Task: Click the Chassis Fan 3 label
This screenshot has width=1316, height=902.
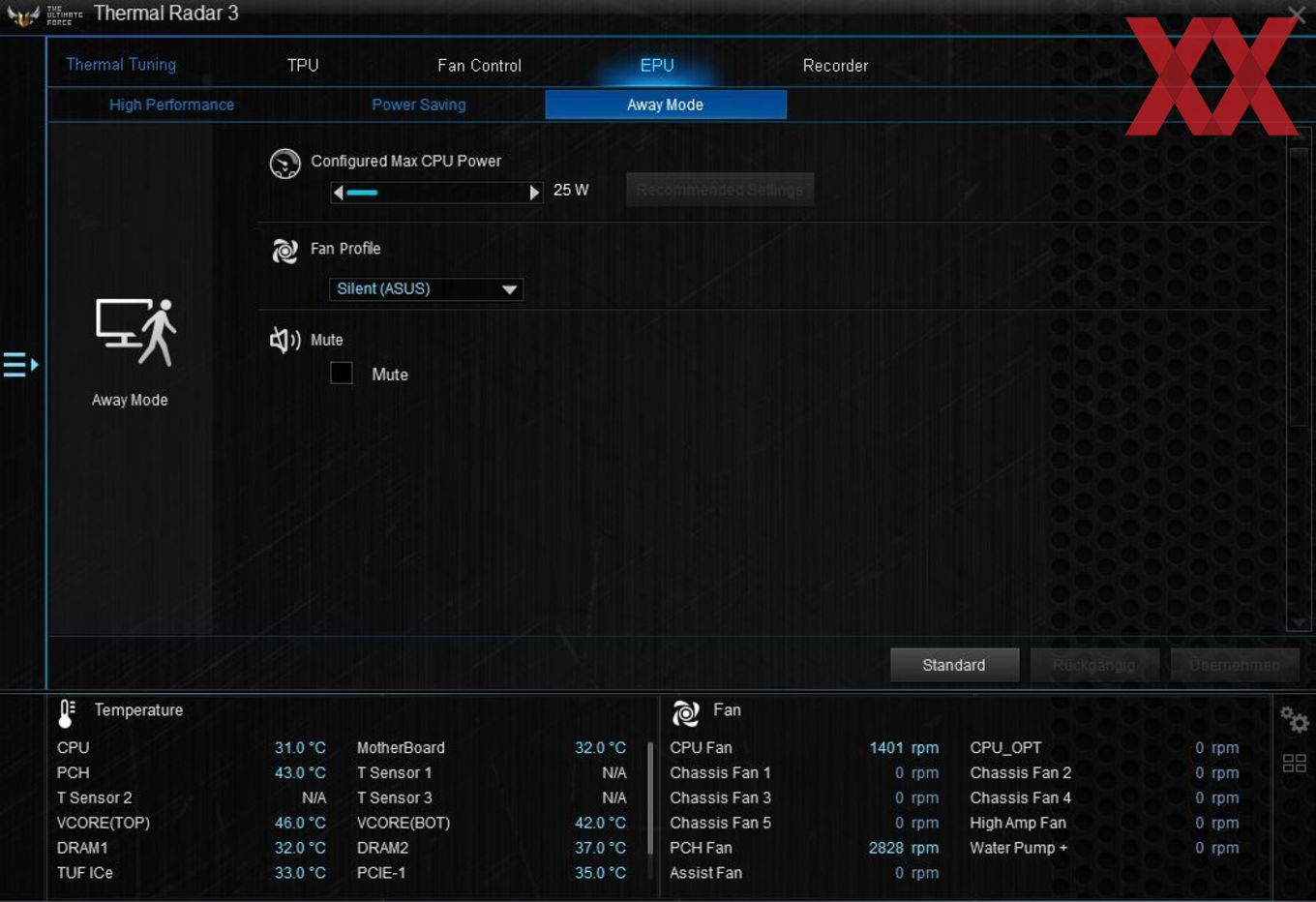Action: 720,797
